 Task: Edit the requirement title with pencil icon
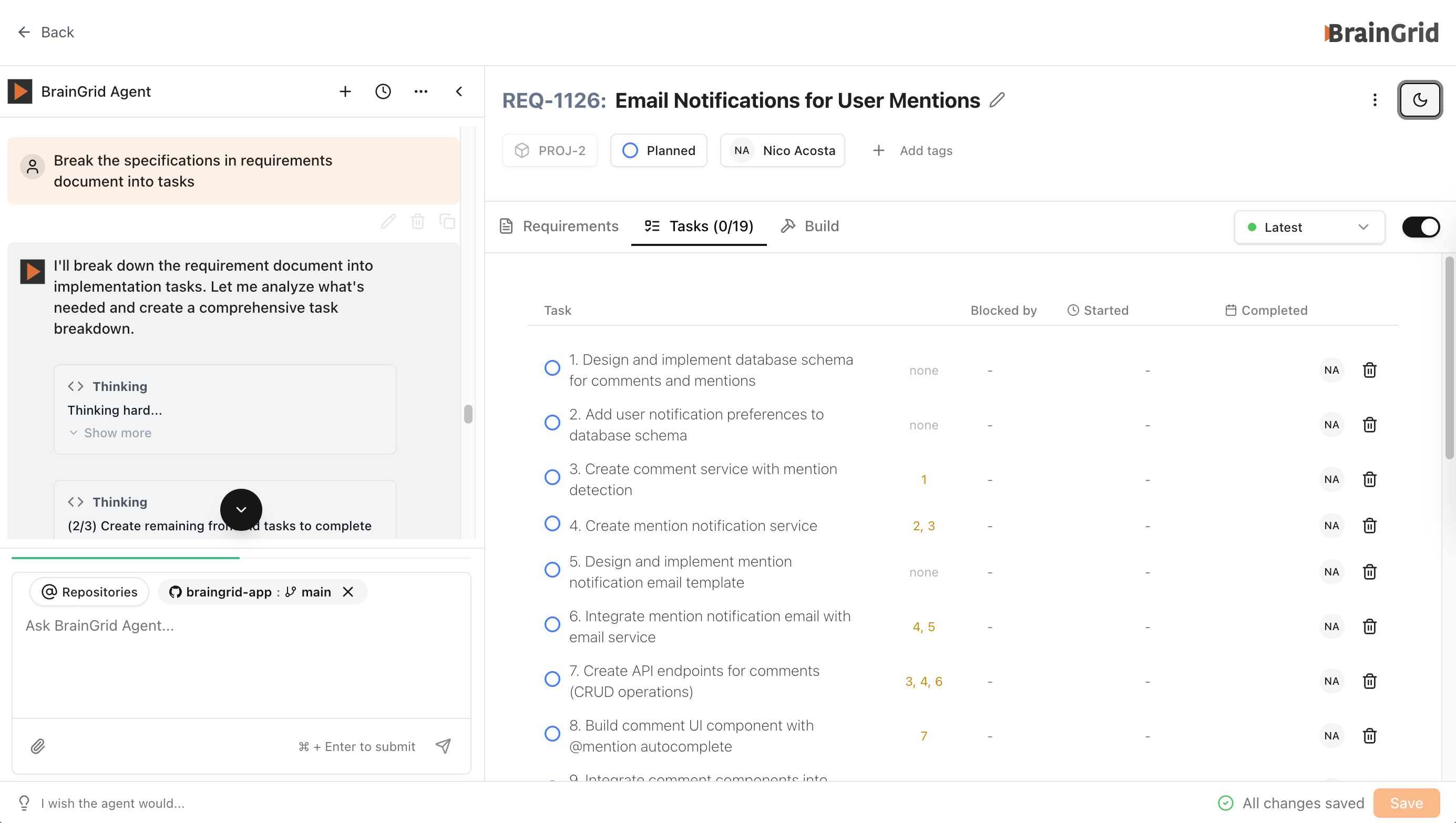click(x=998, y=100)
